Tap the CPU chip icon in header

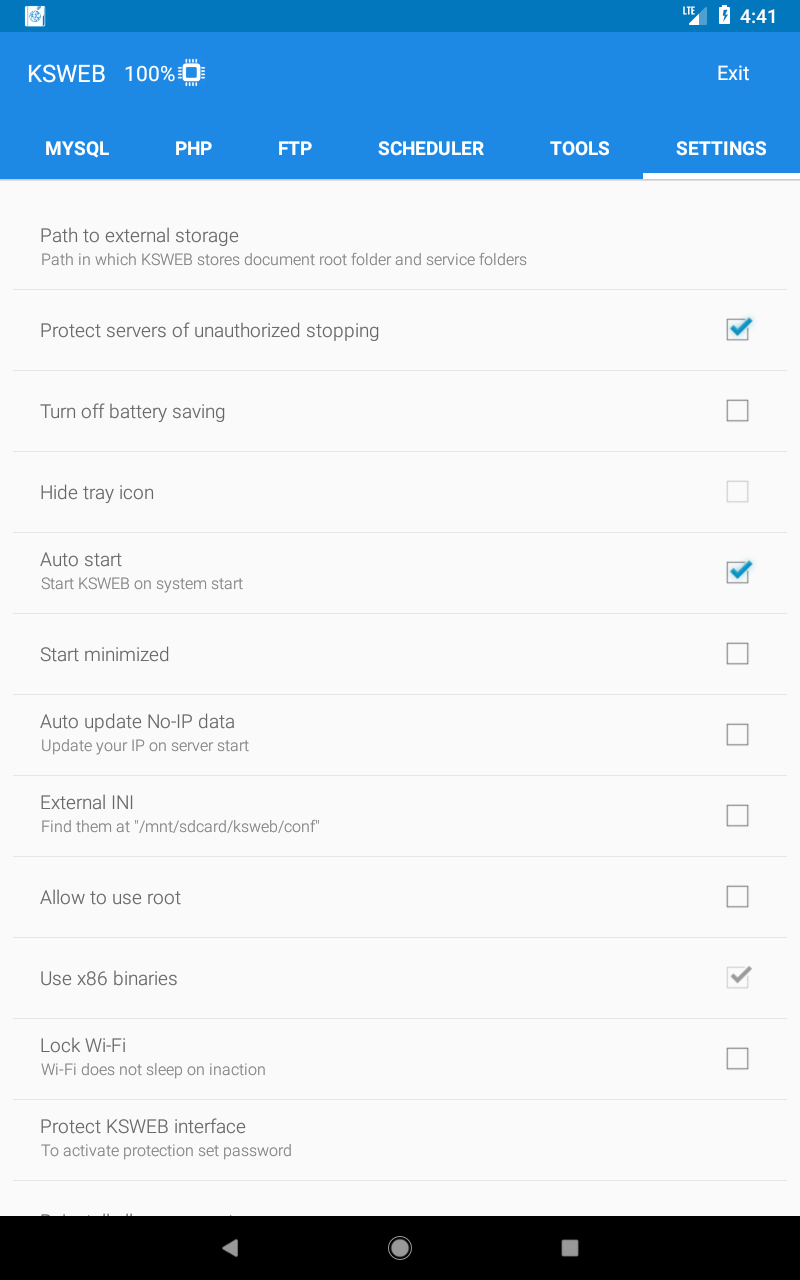192,73
